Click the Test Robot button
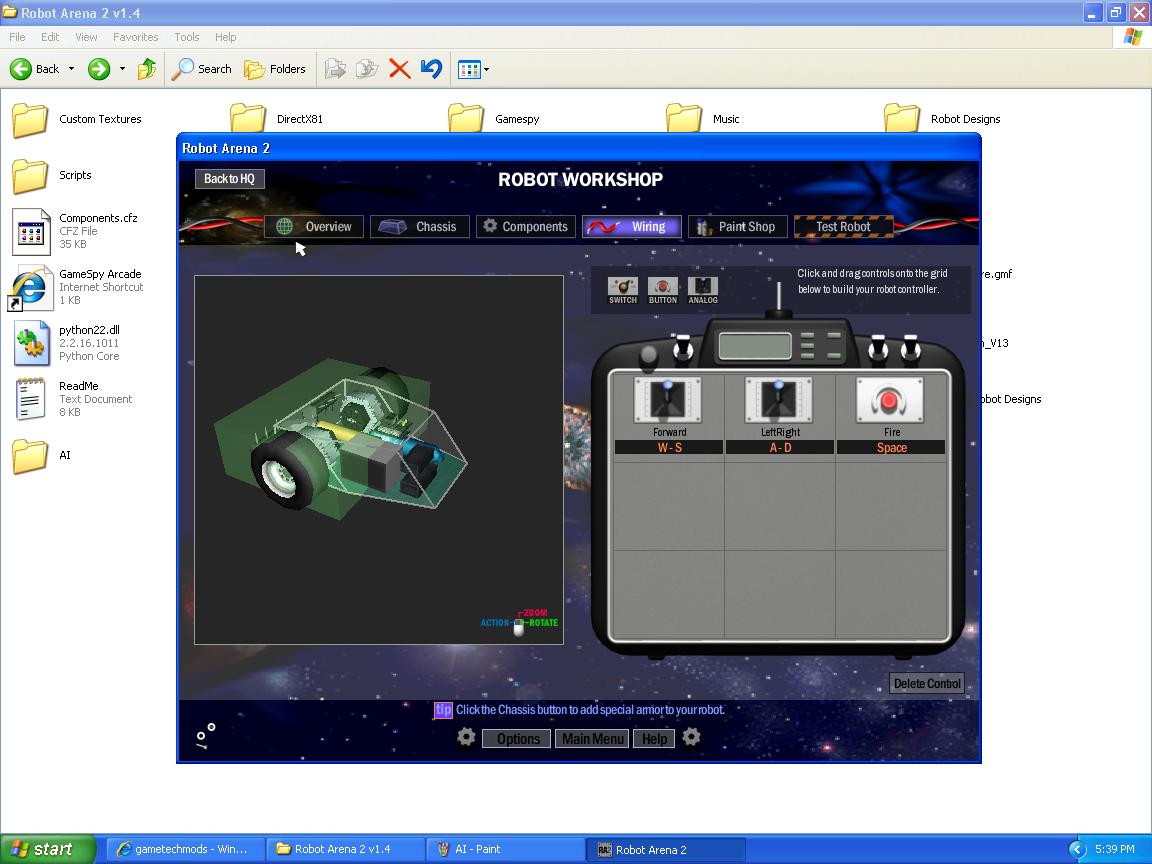1152x864 pixels. (x=843, y=226)
